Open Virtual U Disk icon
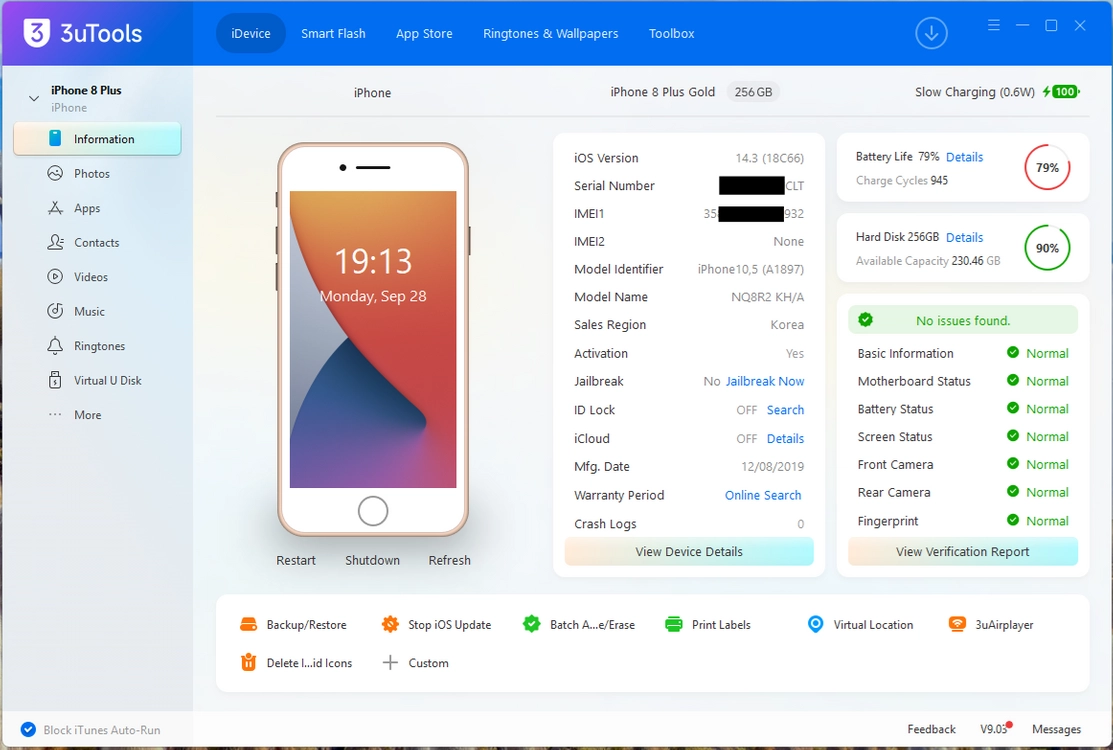 click(x=55, y=380)
